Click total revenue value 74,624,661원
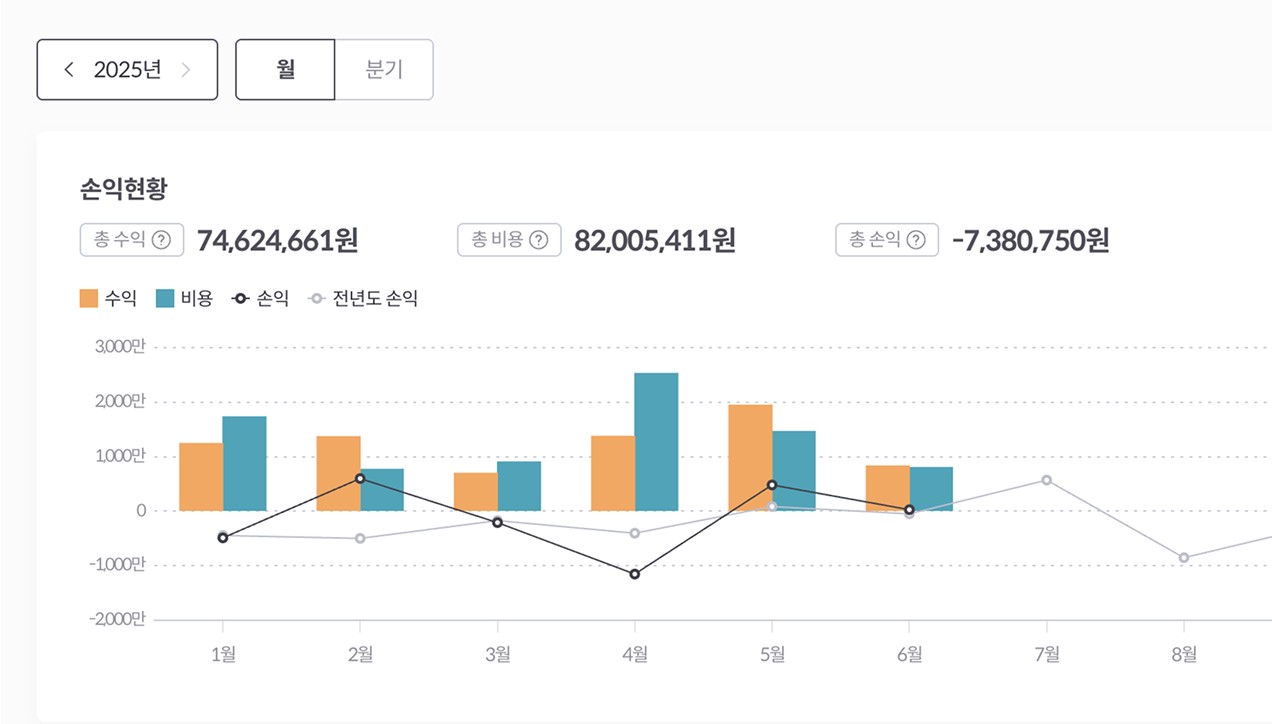Image resolution: width=1272 pixels, height=724 pixels. click(x=277, y=240)
